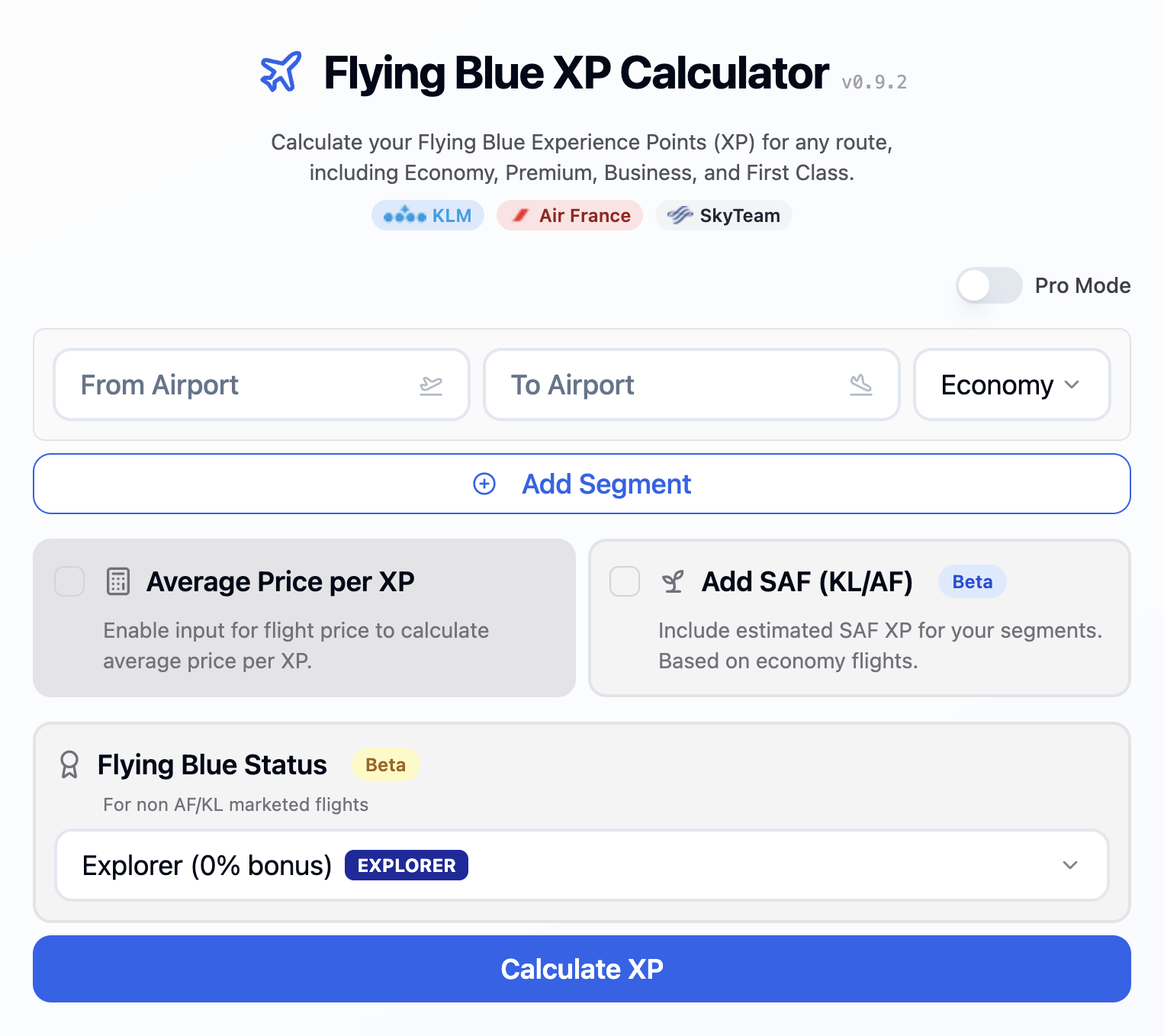
Task: Click the plus icon on Add Segment
Action: 484,484
